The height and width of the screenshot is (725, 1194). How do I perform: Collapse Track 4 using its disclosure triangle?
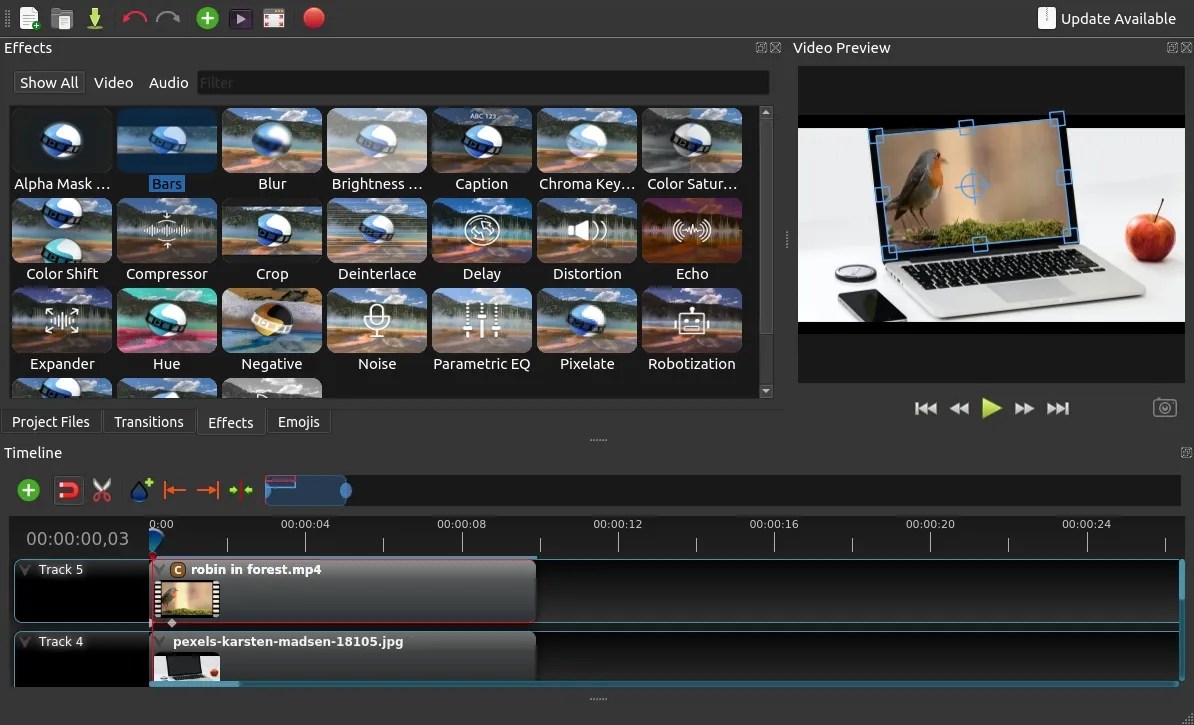(26, 641)
